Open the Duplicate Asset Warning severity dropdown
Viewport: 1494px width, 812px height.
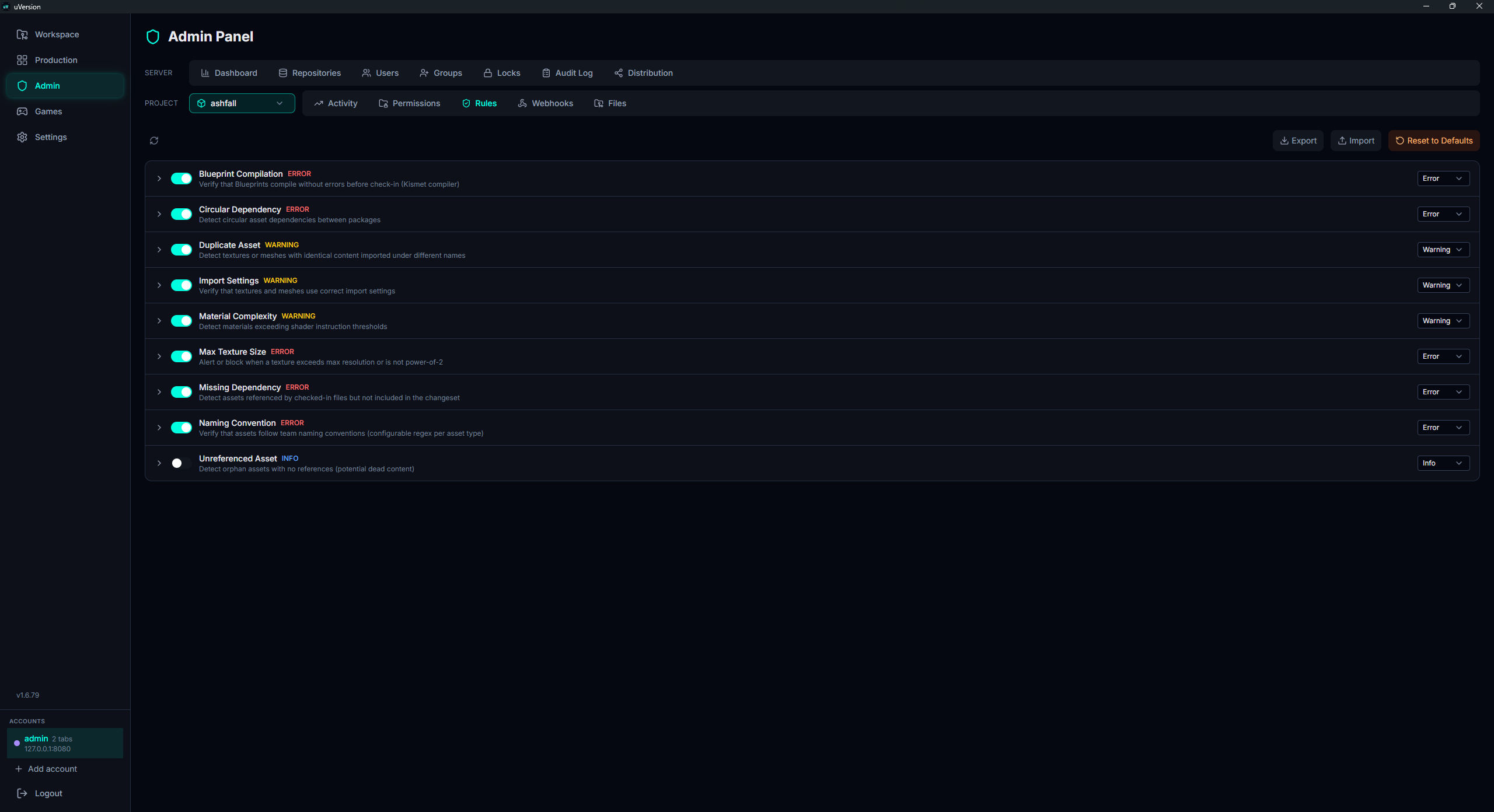[1443, 250]
